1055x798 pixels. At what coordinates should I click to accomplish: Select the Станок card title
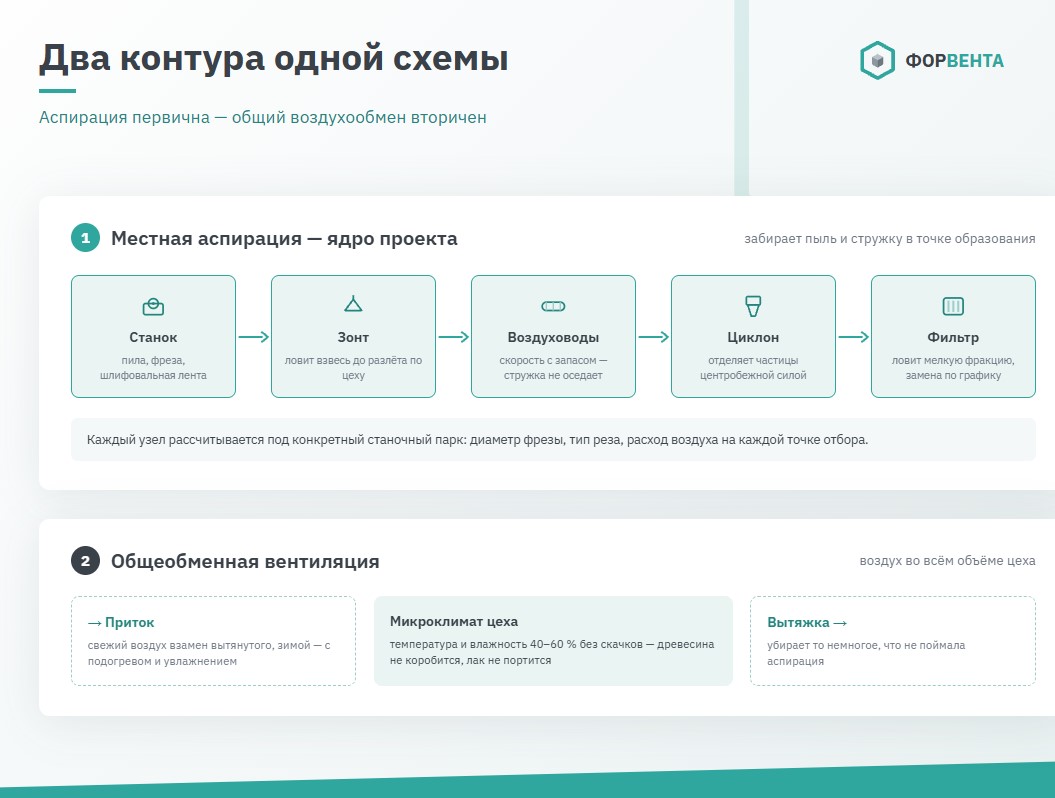tap(153, 337)
